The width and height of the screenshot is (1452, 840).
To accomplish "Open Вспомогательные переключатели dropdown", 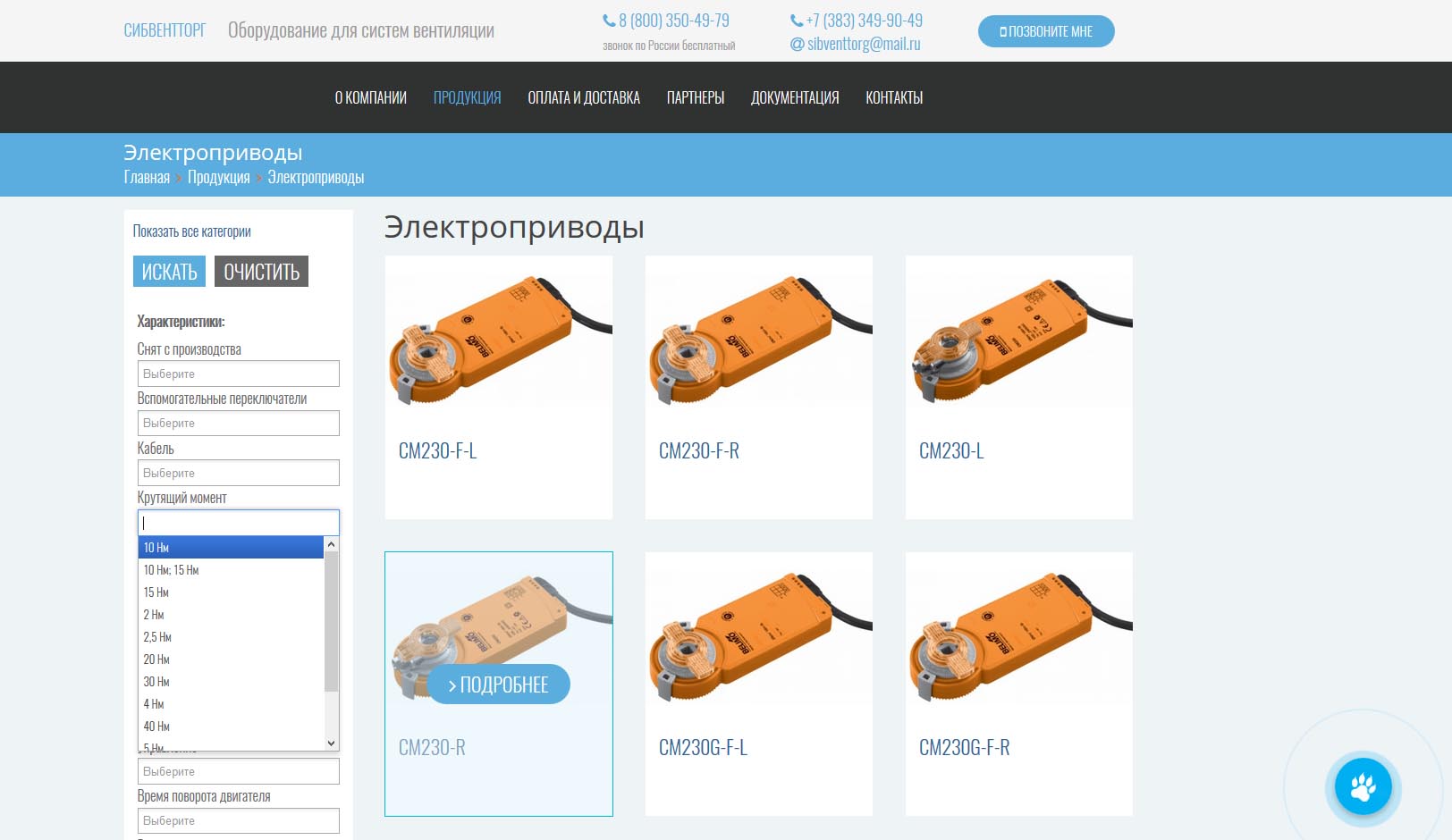I will [239, 423].
